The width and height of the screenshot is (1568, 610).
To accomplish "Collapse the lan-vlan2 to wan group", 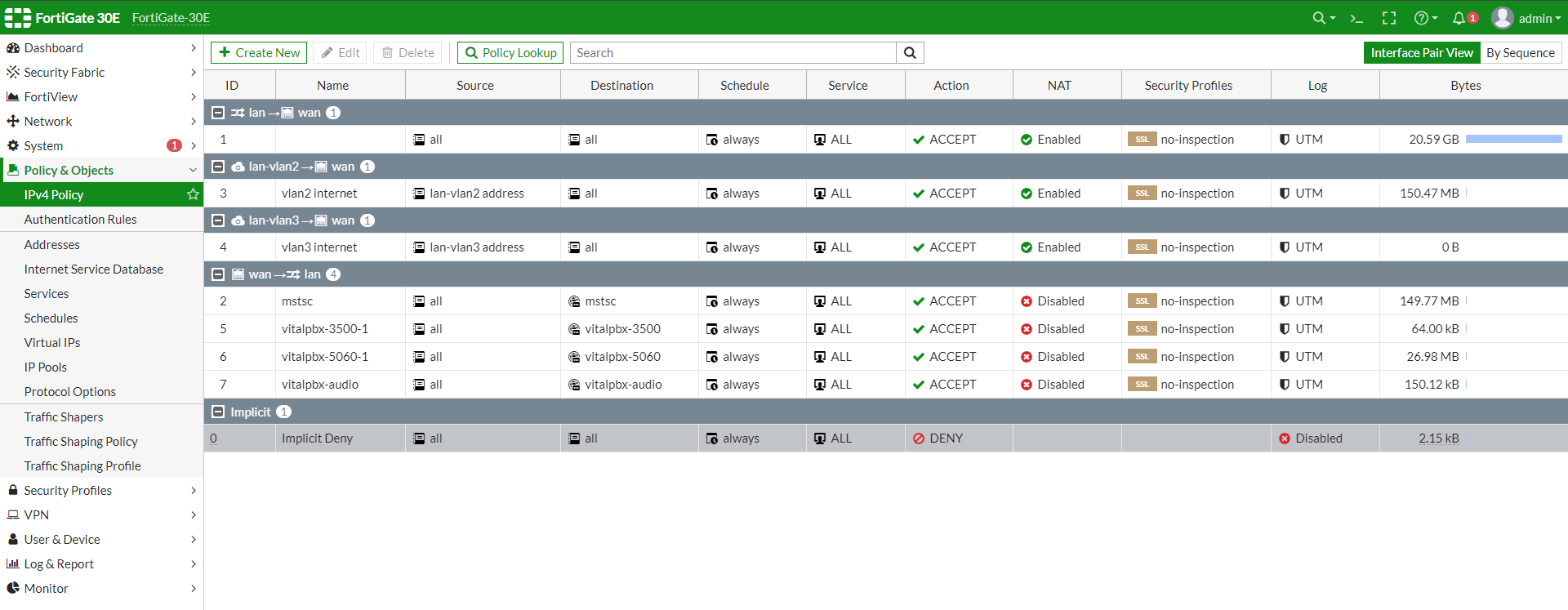I will pyautogui.click(x=218, y=167).
